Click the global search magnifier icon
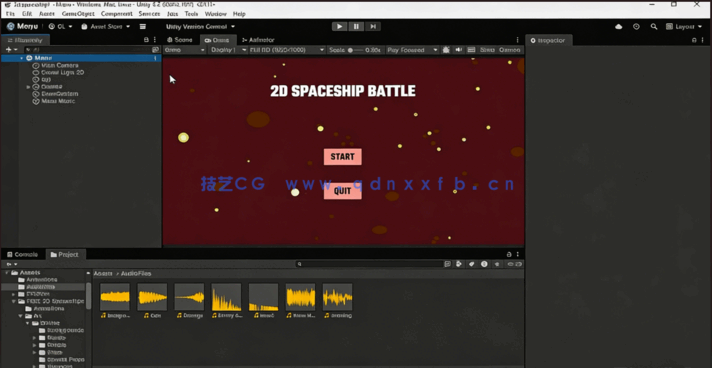Image resolution: width=712 pixels, height=368 pixels. click(x=654, y=27)
